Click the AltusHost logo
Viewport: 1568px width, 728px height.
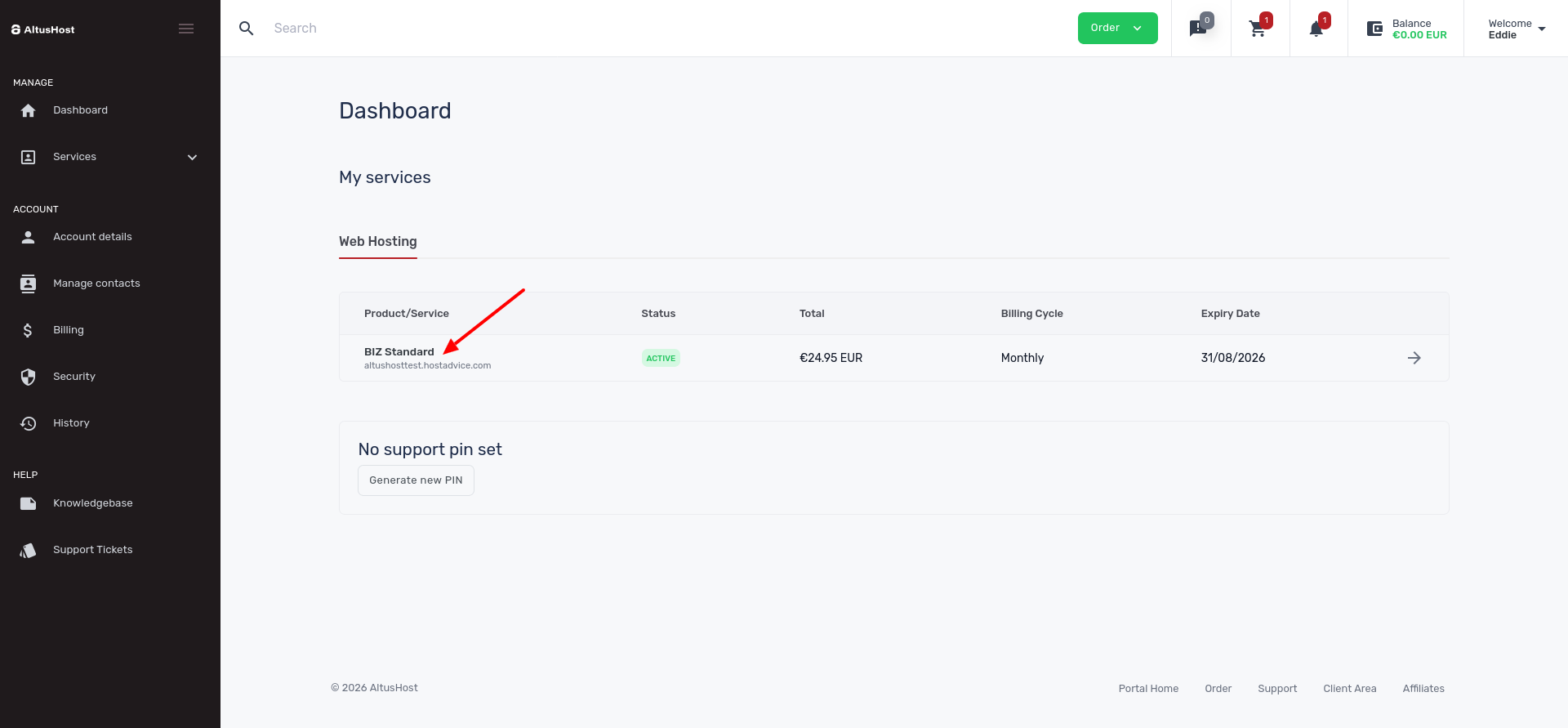pos(43,29)
